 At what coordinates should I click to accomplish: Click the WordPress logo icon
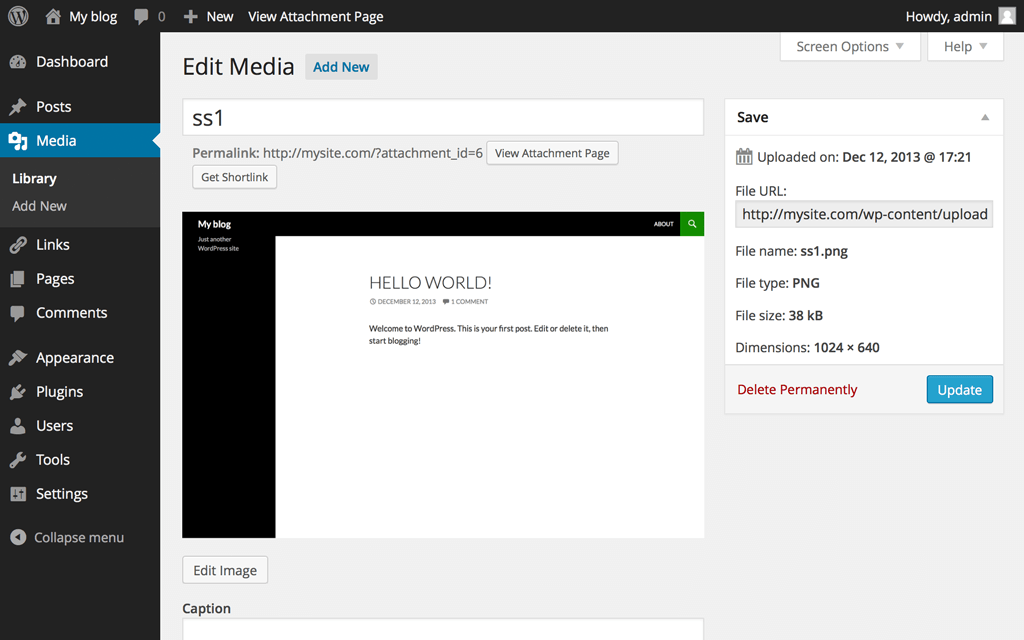[18, 16]
